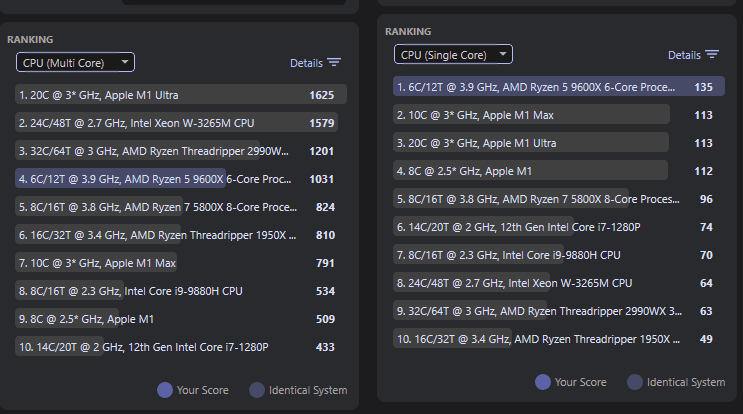This screenshot has width=743, height=414.
Task: Select Multi Core row Apple M1 Ultra 1625
Action: (181, 95)
